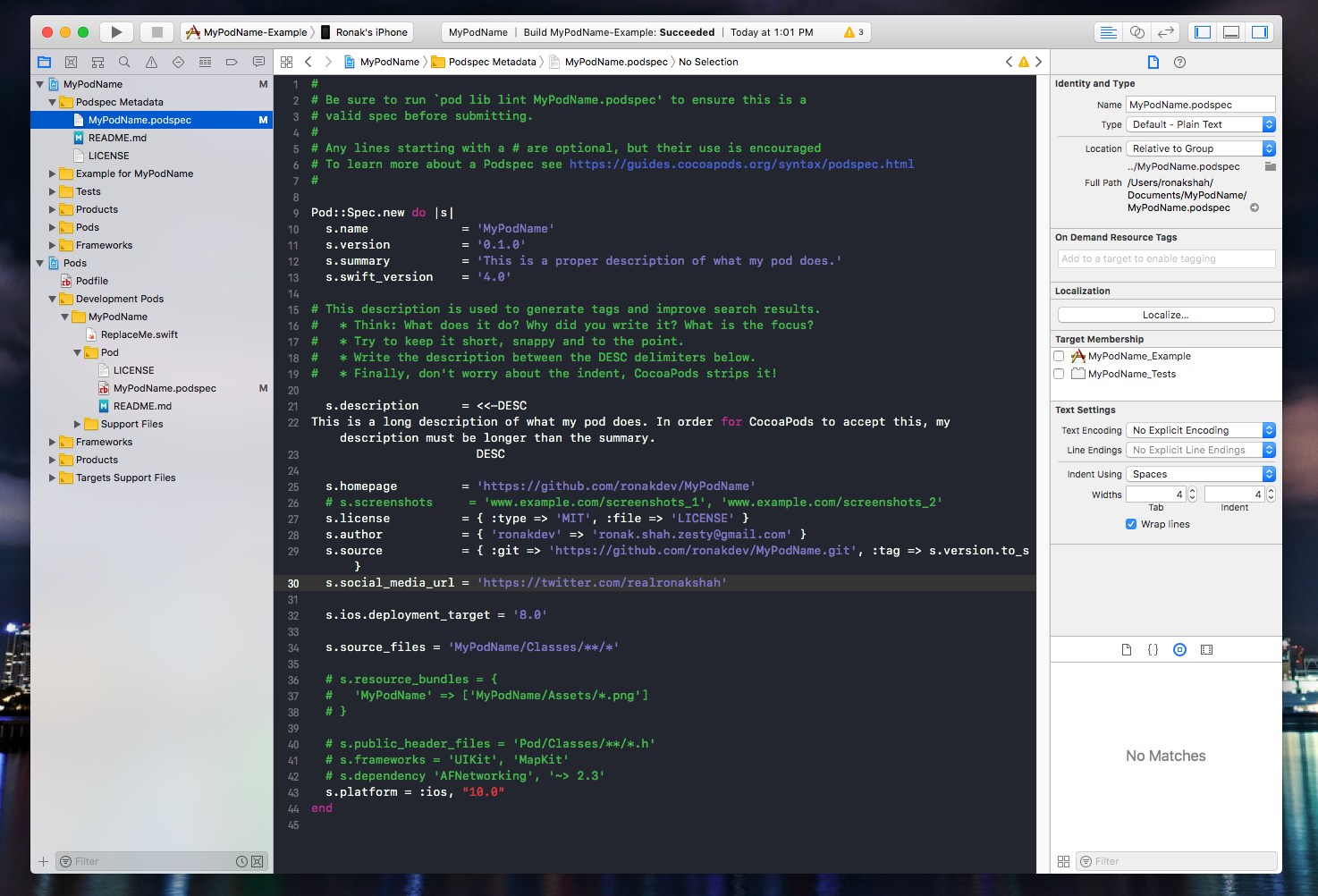Open the Text Encoding dropdown
Viewport: 1318px width, 896px height.
[1201, 430]
